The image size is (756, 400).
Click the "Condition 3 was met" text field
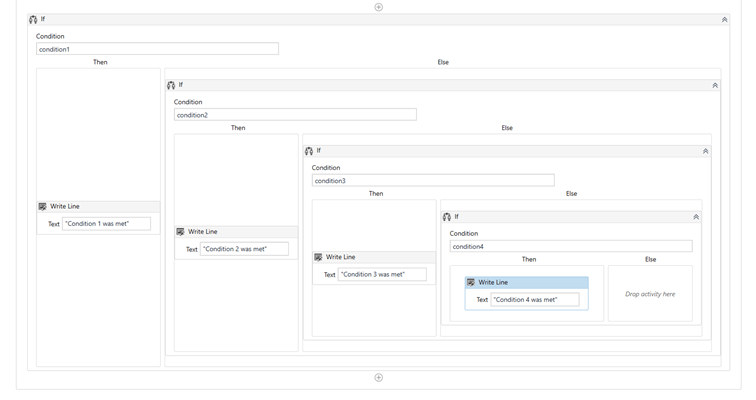[x=382, y=274]
